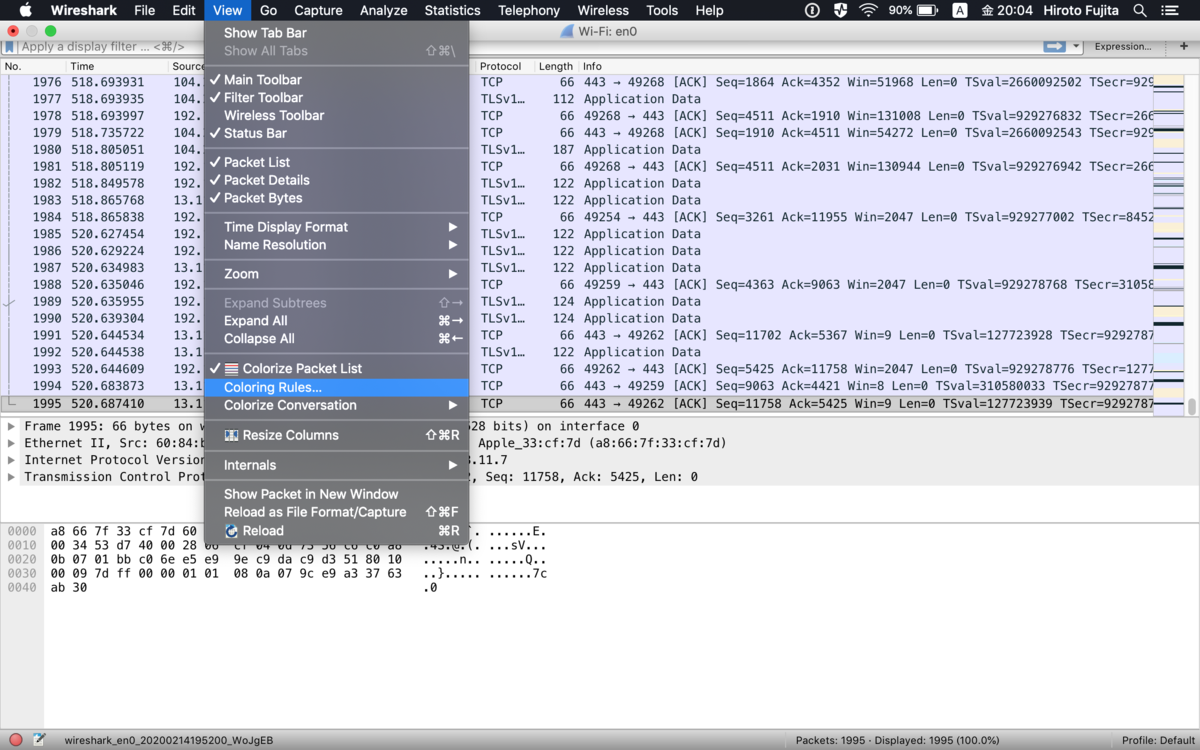Enable the Wireless Toolbar
The image size is (1200, 750).
click(x=337, y=116)
